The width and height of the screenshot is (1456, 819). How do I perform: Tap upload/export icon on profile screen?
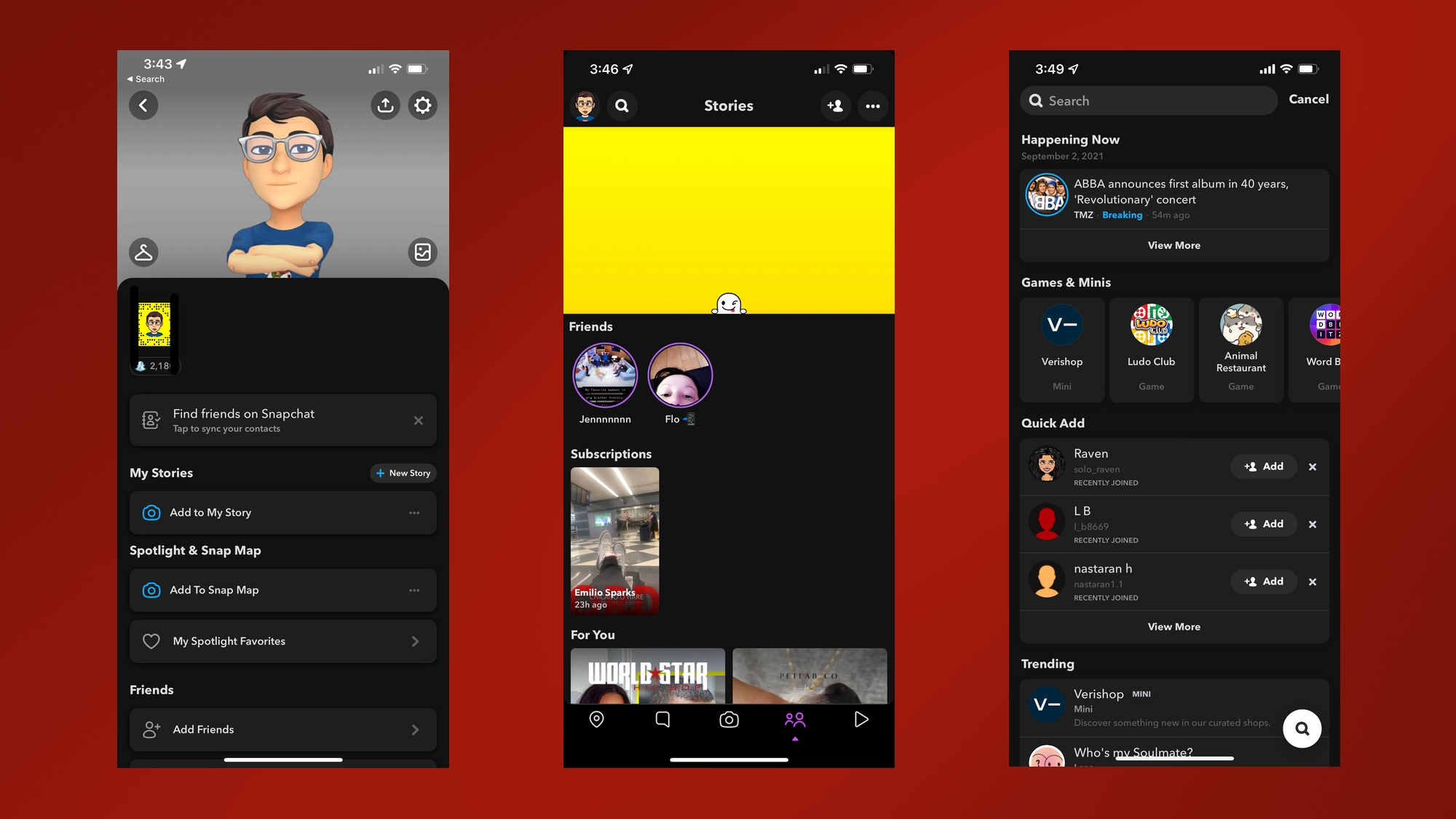click(385, 105)
